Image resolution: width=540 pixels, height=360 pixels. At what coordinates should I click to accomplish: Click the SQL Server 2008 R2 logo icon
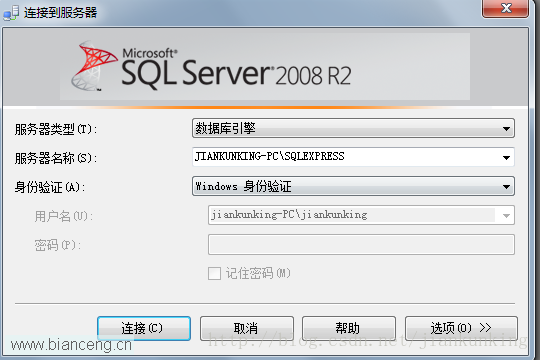[x=94, y=66]
